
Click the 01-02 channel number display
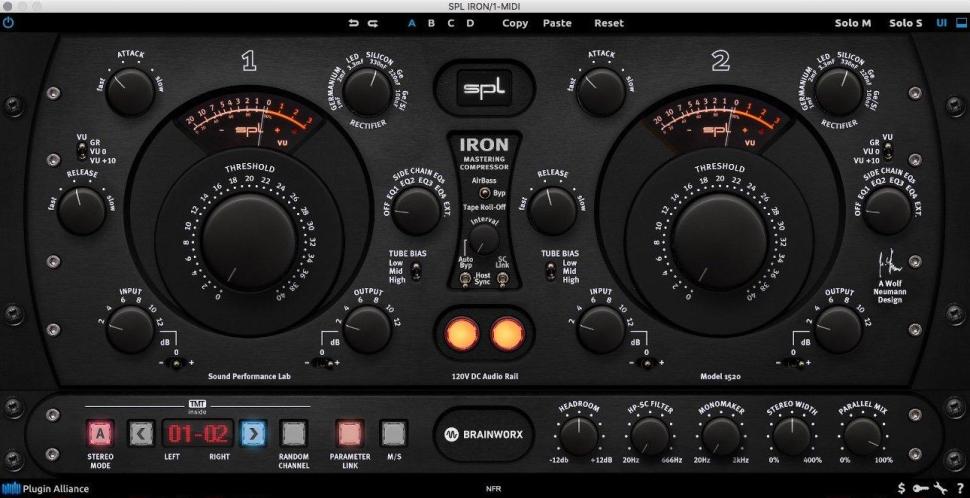(x=198, y=434)
